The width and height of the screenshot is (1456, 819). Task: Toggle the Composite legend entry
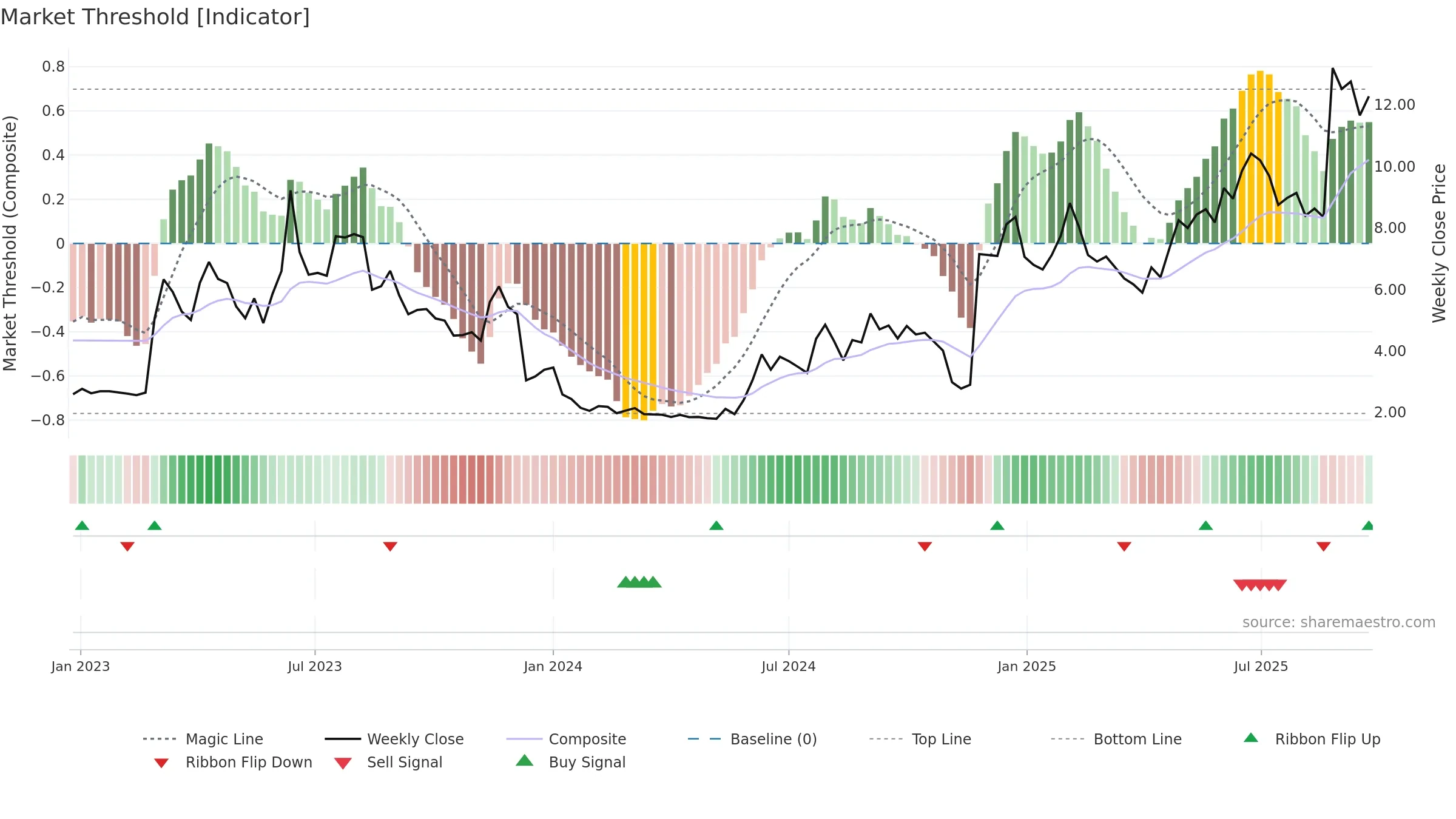coord(566,739)
